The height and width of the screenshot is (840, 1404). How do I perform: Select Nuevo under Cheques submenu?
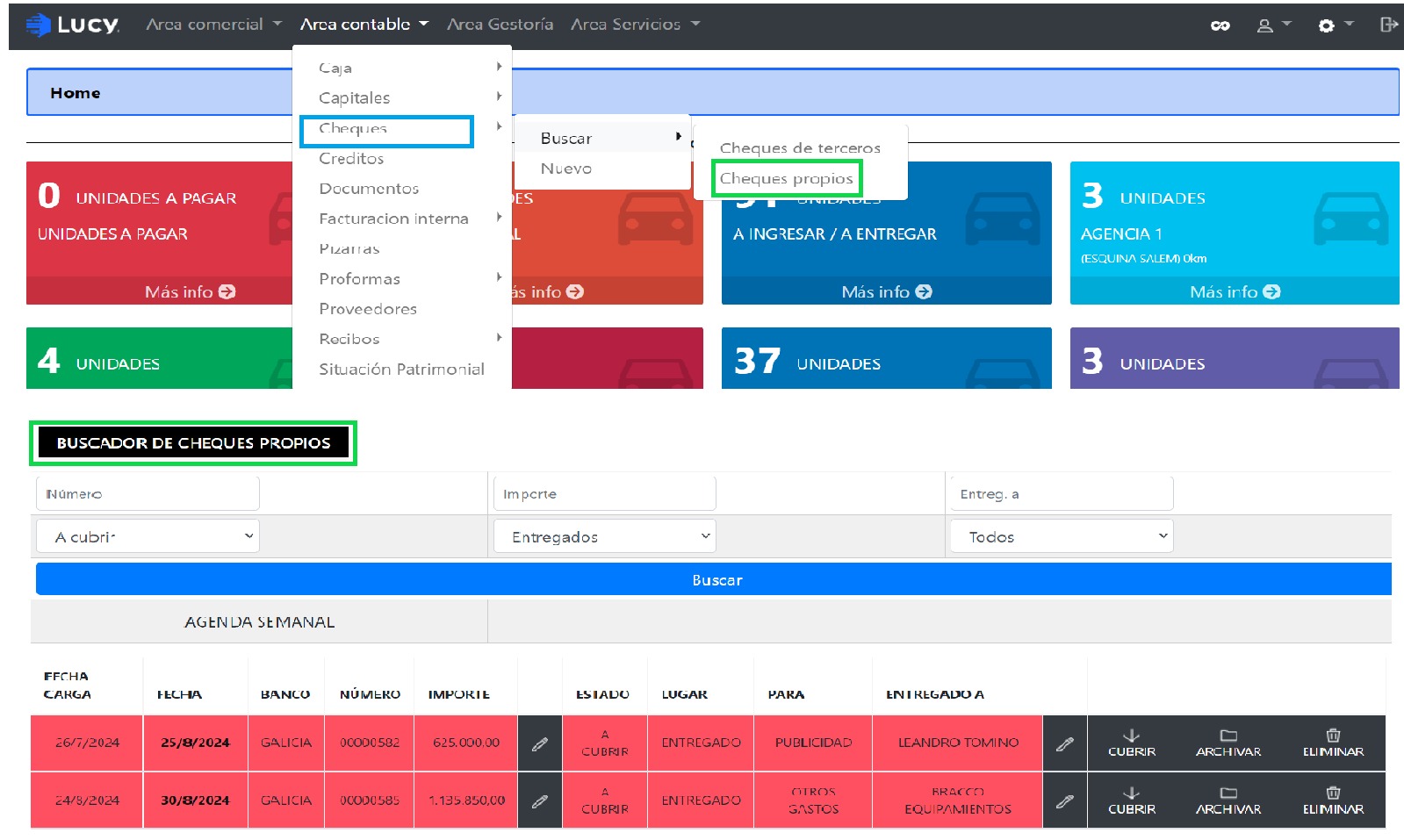(x=566, y=169)
